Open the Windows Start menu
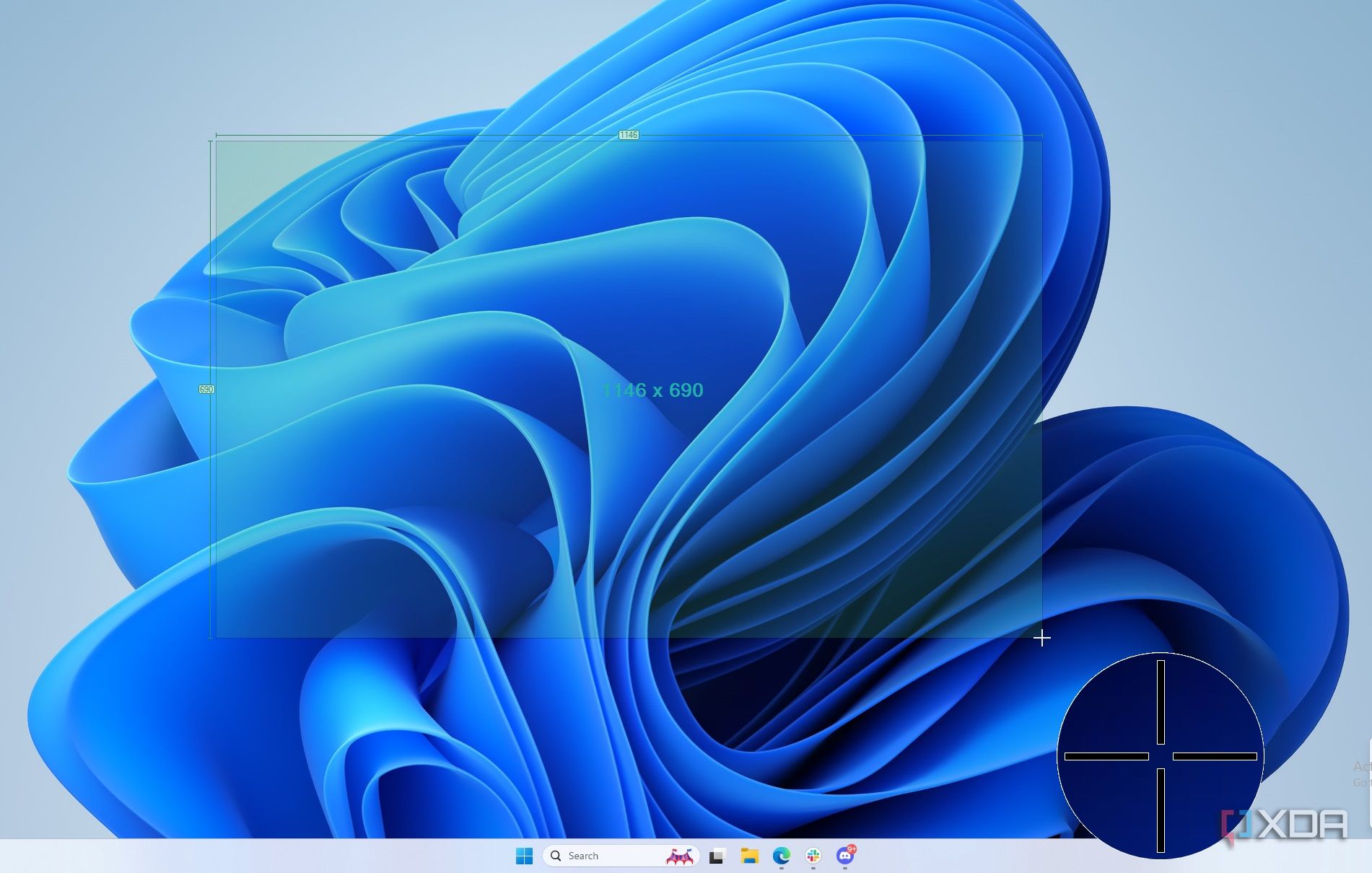Image resolution: width=1372 pixels, height=873 pixels. click(x=524, y=856)
